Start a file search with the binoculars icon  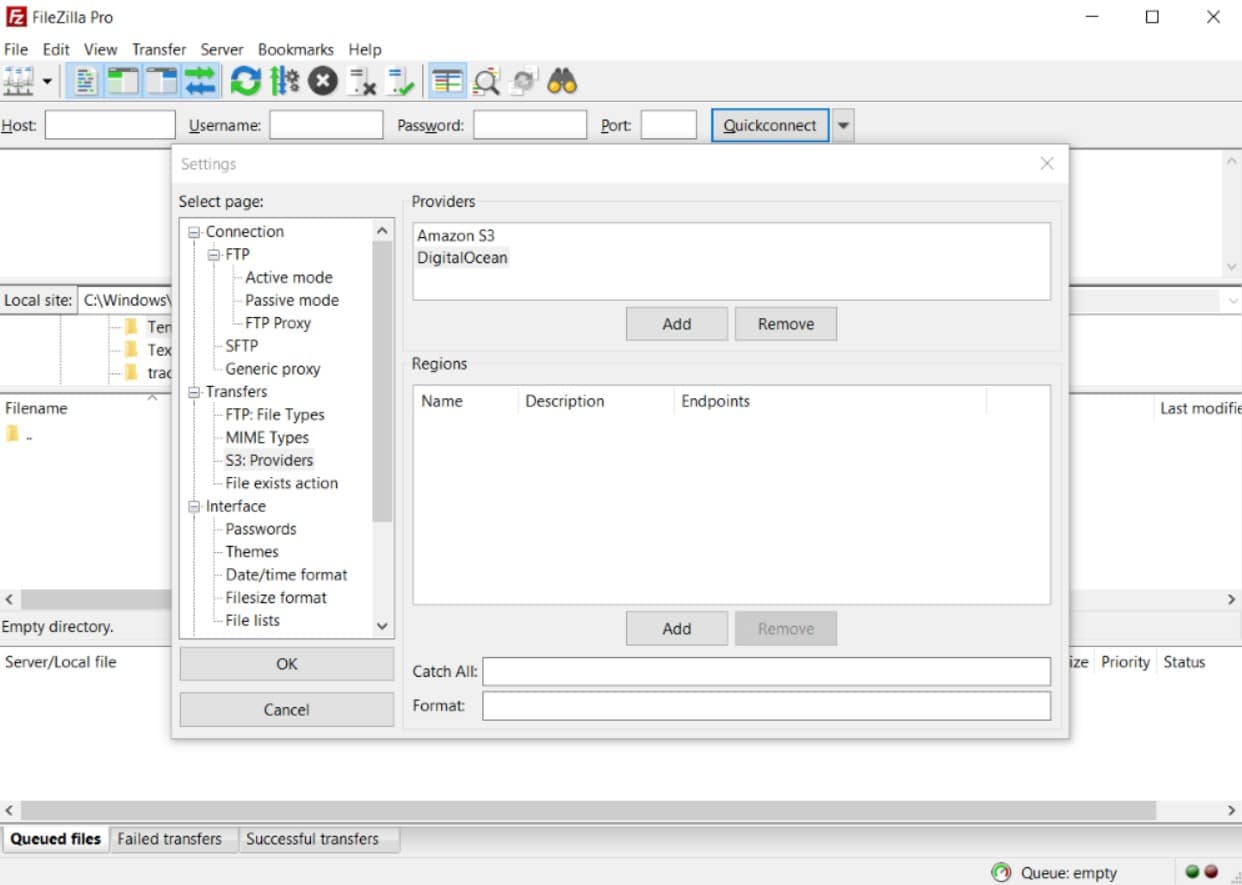[x=561, y=81]
